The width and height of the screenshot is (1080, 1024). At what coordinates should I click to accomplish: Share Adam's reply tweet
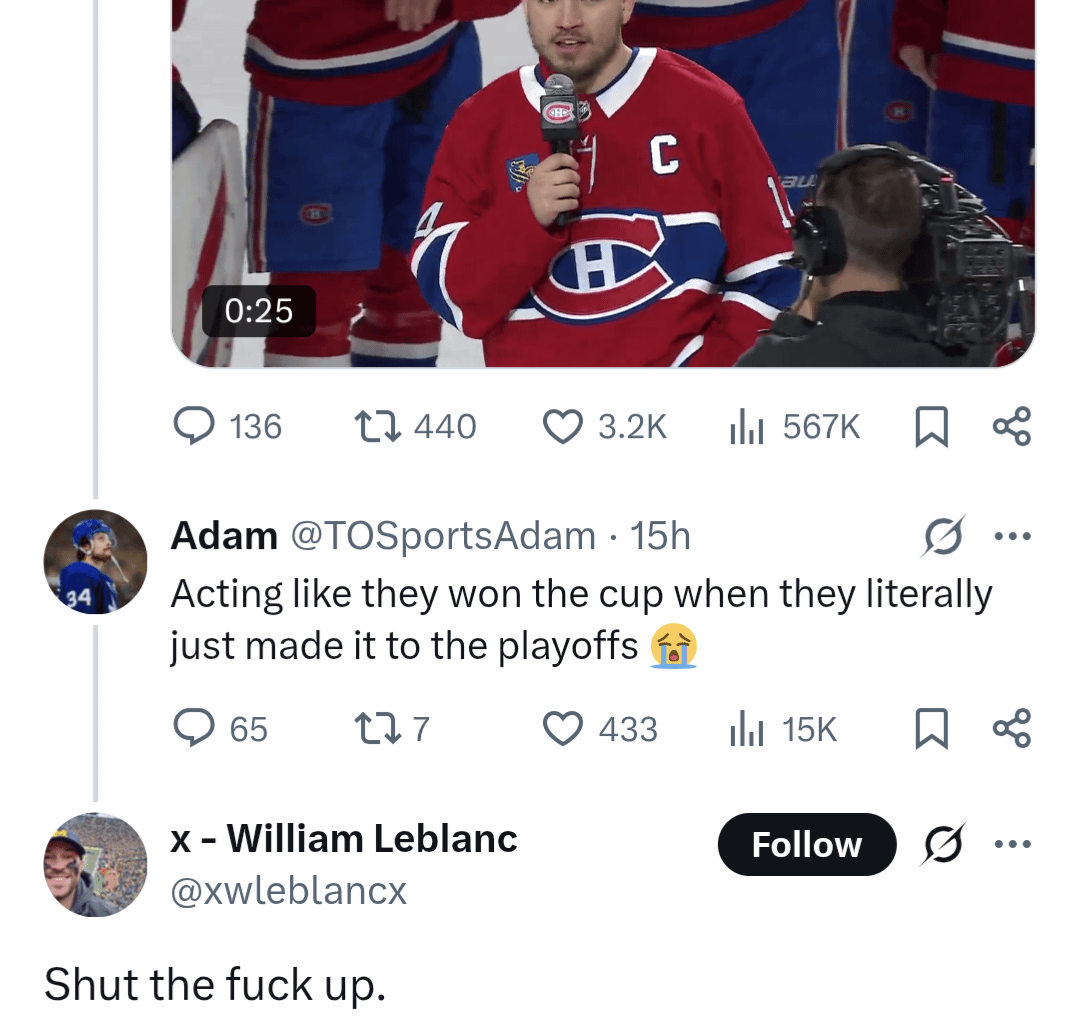(1012, 728)
